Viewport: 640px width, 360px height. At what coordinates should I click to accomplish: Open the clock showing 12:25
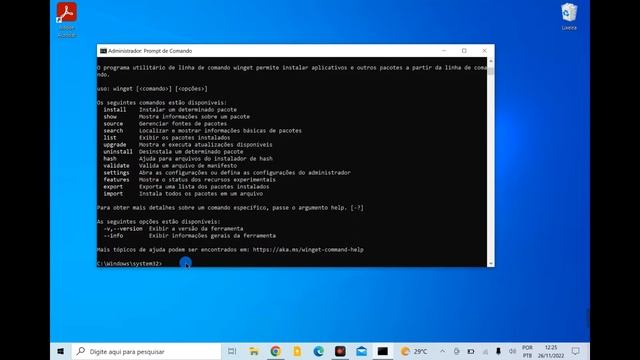[x=551, y=351]
